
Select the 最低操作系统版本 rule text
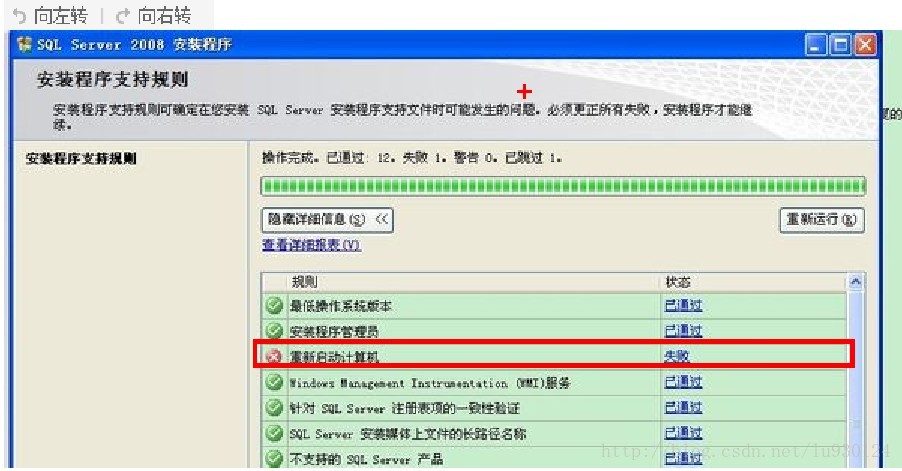340,306
